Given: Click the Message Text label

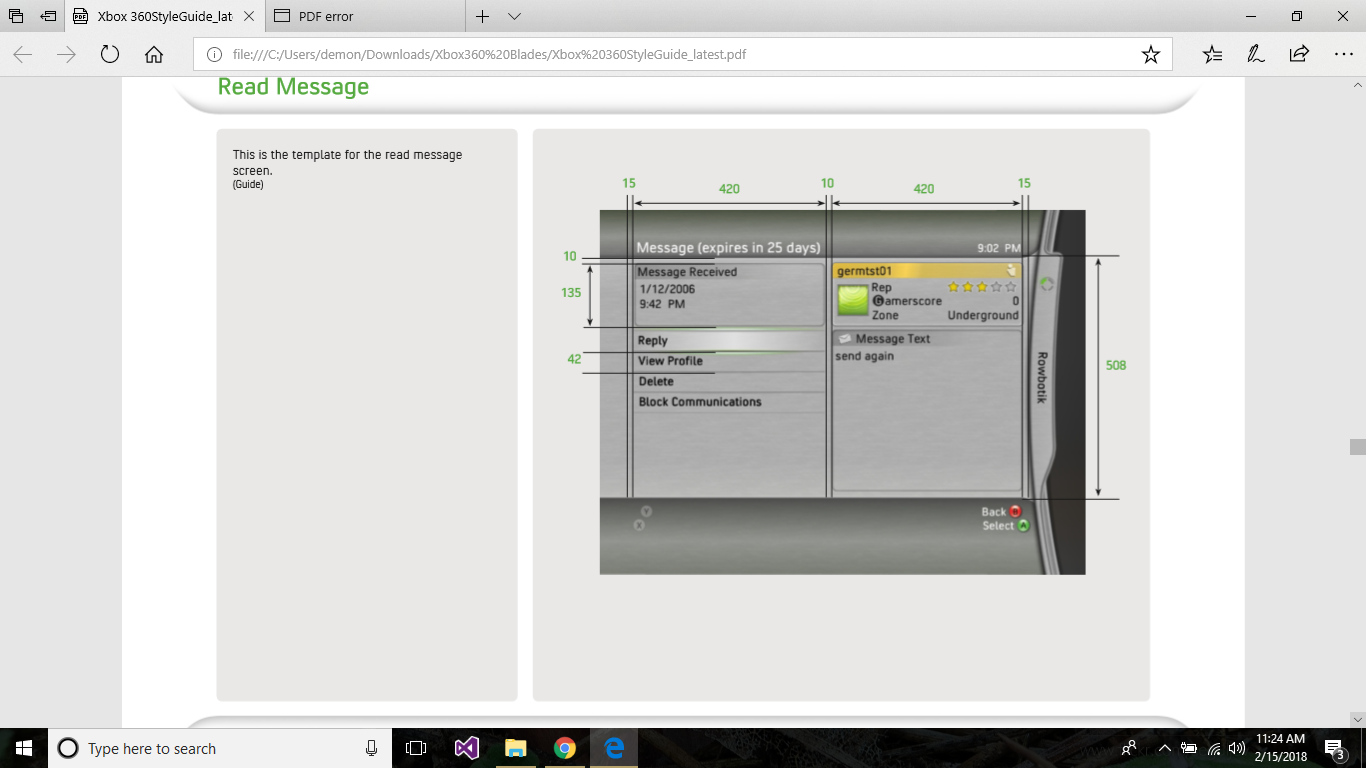Looking at the screenshot, I should [x=892, y=339].
